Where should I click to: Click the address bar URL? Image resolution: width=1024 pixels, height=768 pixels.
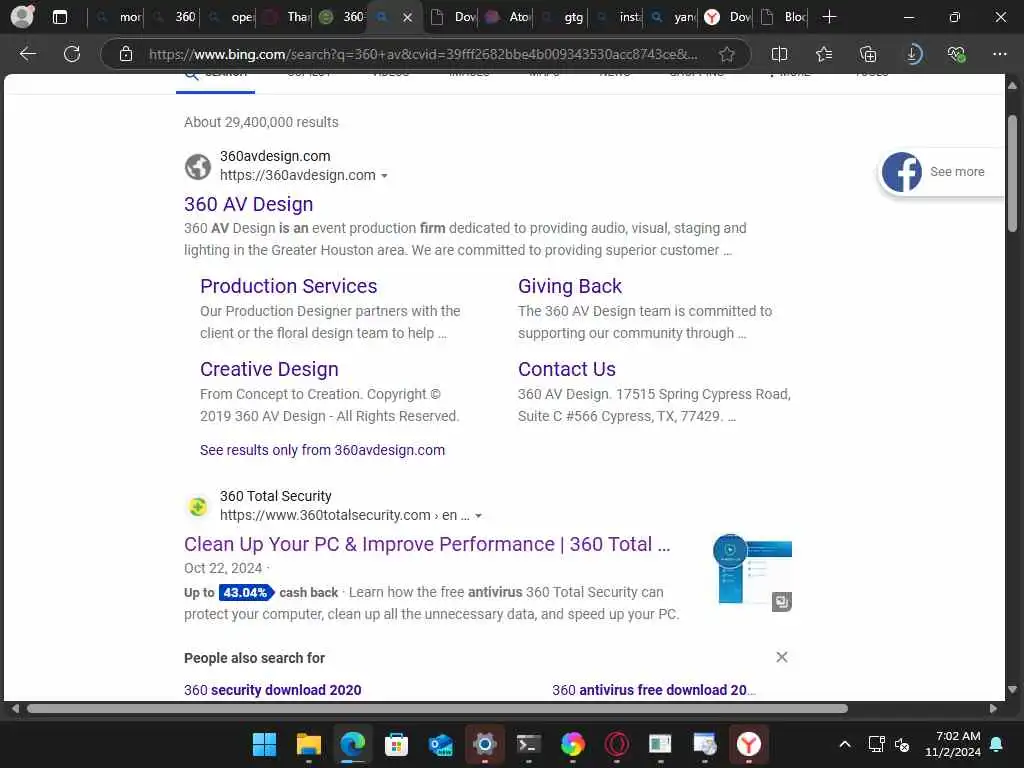pos(423,54)
